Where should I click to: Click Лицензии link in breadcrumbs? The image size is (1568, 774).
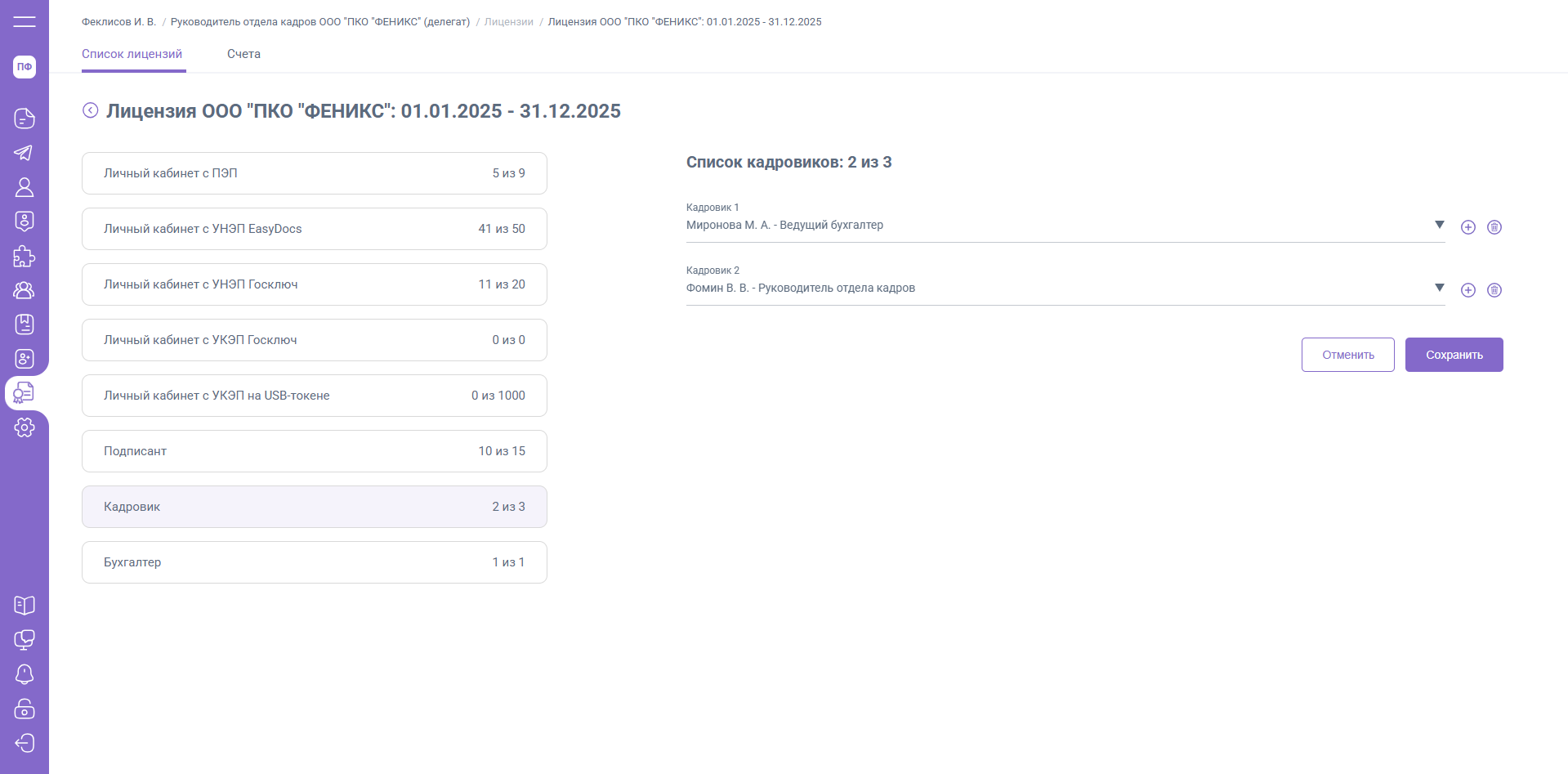point(508,22)
